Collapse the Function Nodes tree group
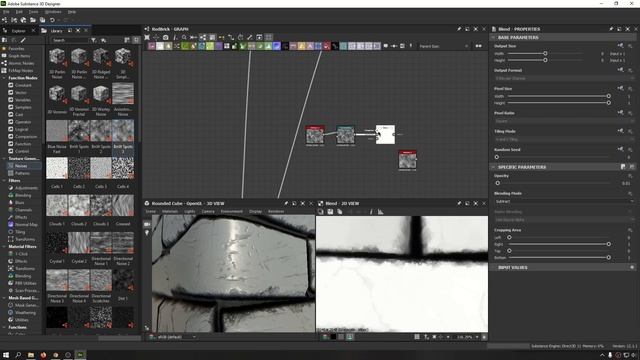Screen dimensions: 640x360 click(x=4, y=78)
